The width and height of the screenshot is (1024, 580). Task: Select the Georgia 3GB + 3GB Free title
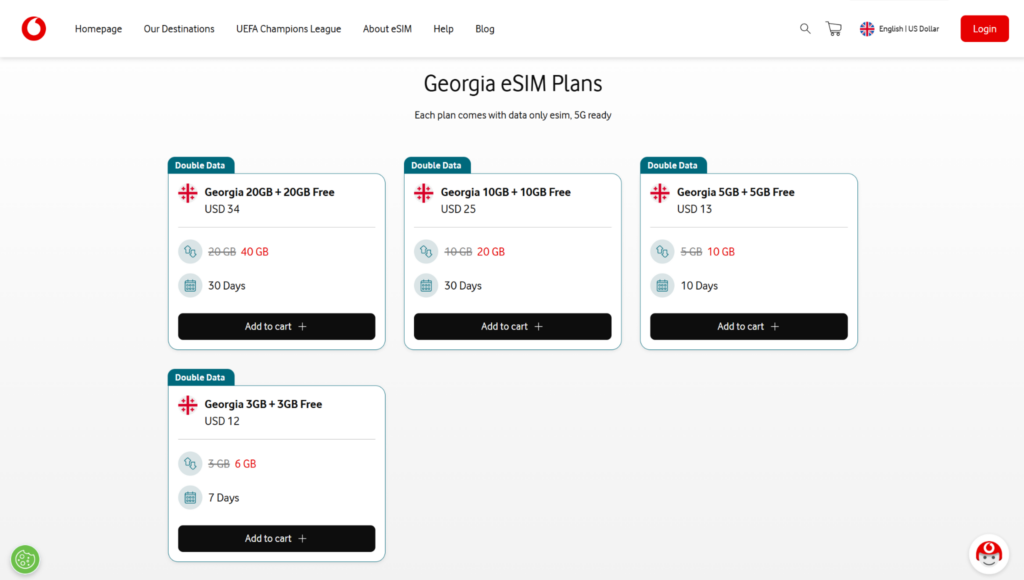point(263,404)
